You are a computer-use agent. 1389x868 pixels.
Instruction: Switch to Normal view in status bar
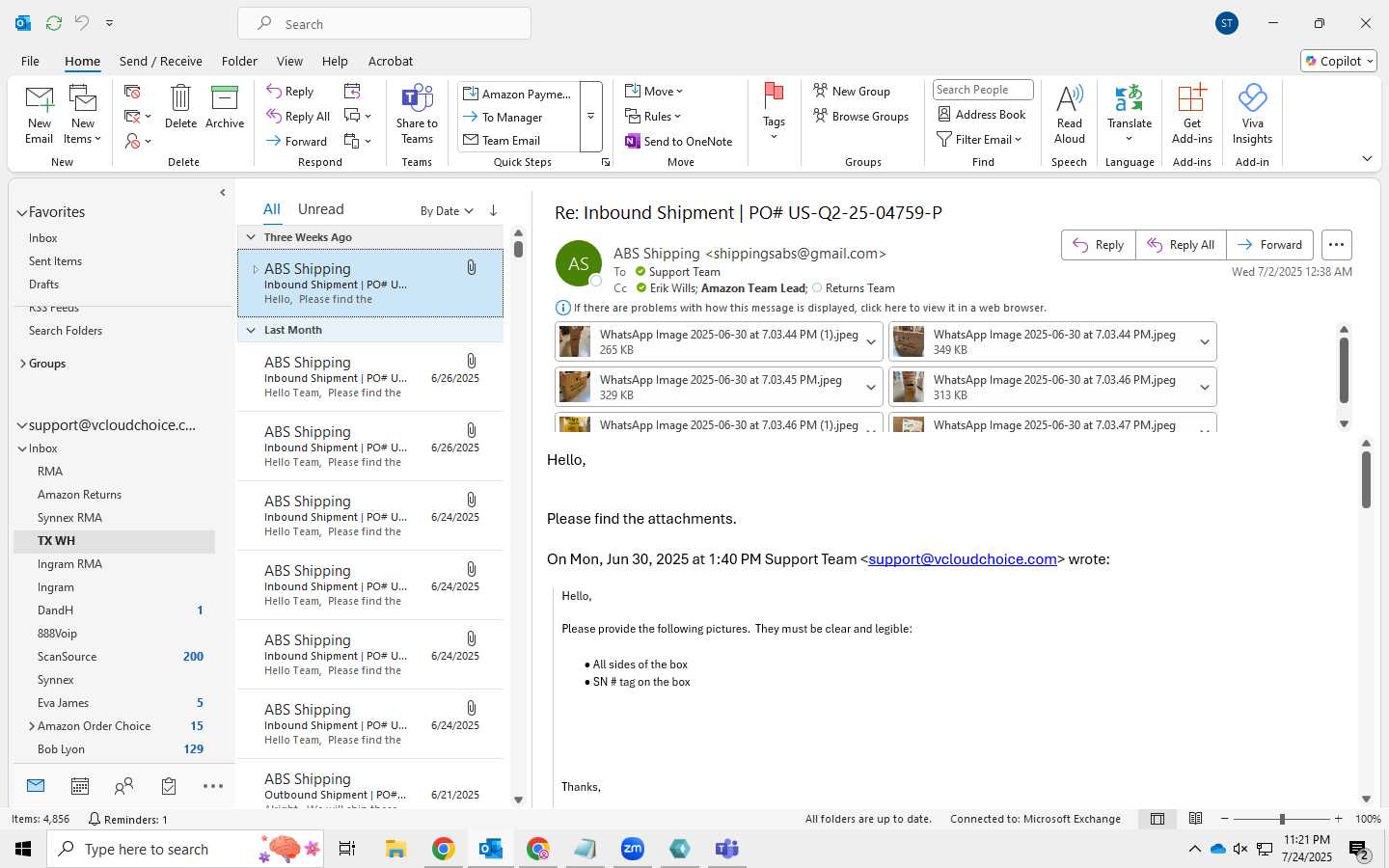point(1157,819)
